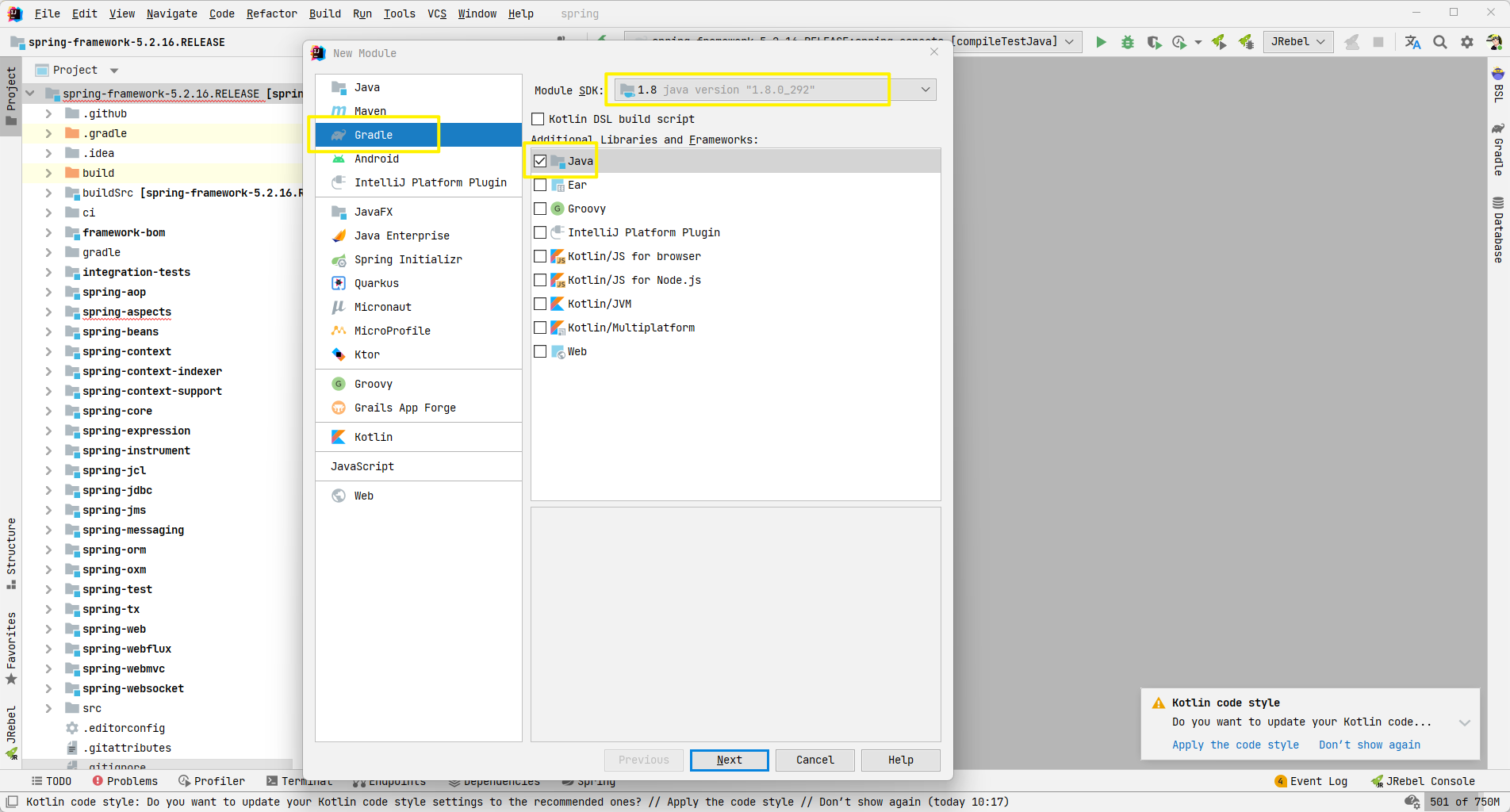The width and height of the screenshot is (1510, 812).
Task: Open IDE settings gear icon
Action: point(1467,42)
